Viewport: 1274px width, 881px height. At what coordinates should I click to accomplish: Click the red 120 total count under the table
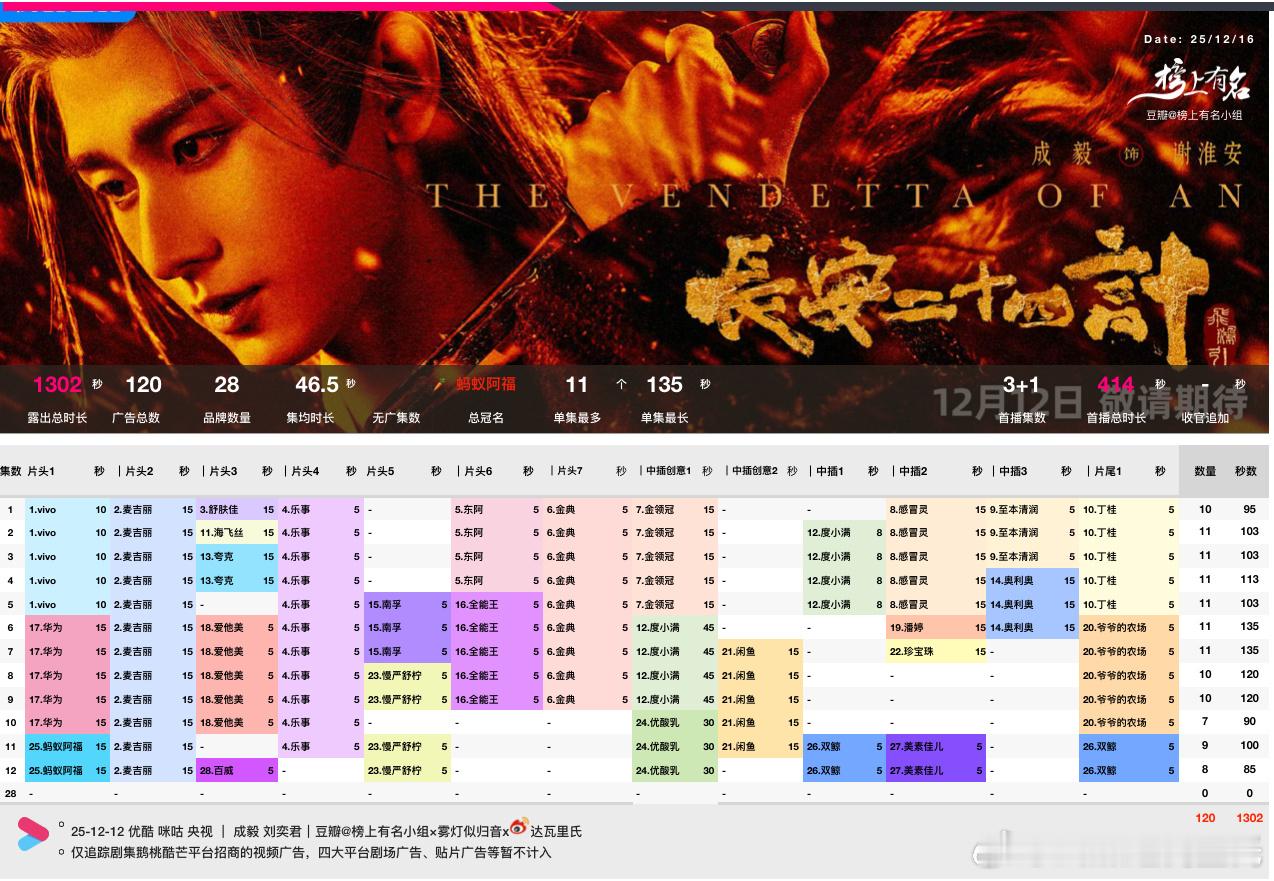1205,818
